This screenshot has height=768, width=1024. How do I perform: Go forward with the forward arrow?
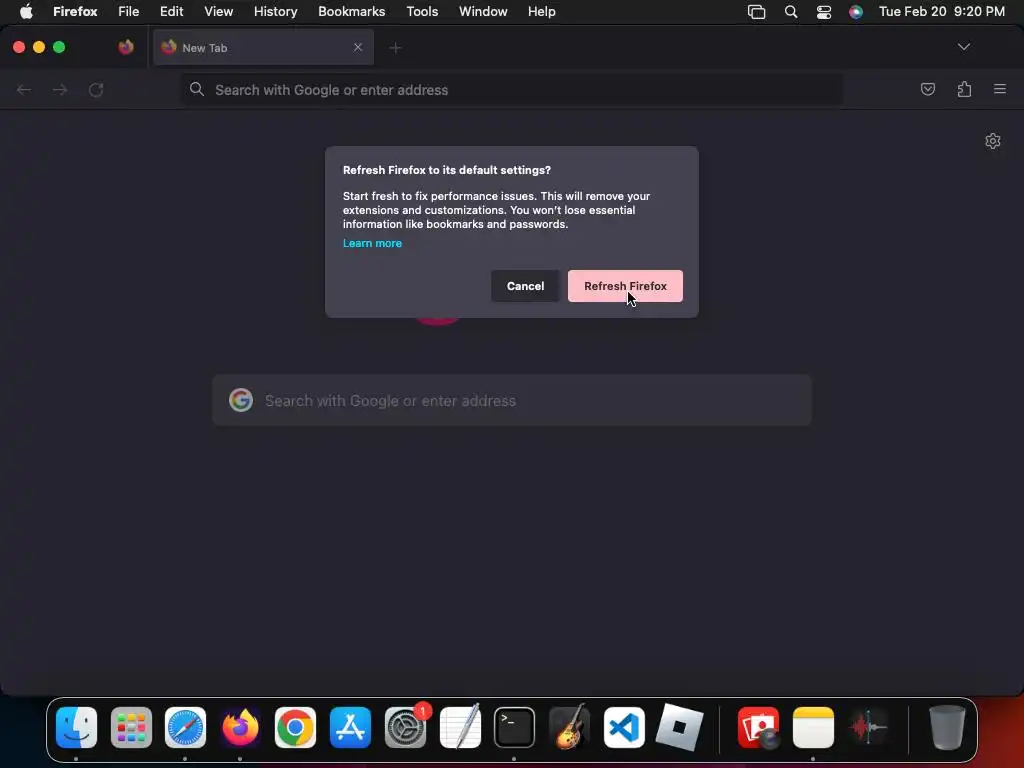[x=60, y=89]
